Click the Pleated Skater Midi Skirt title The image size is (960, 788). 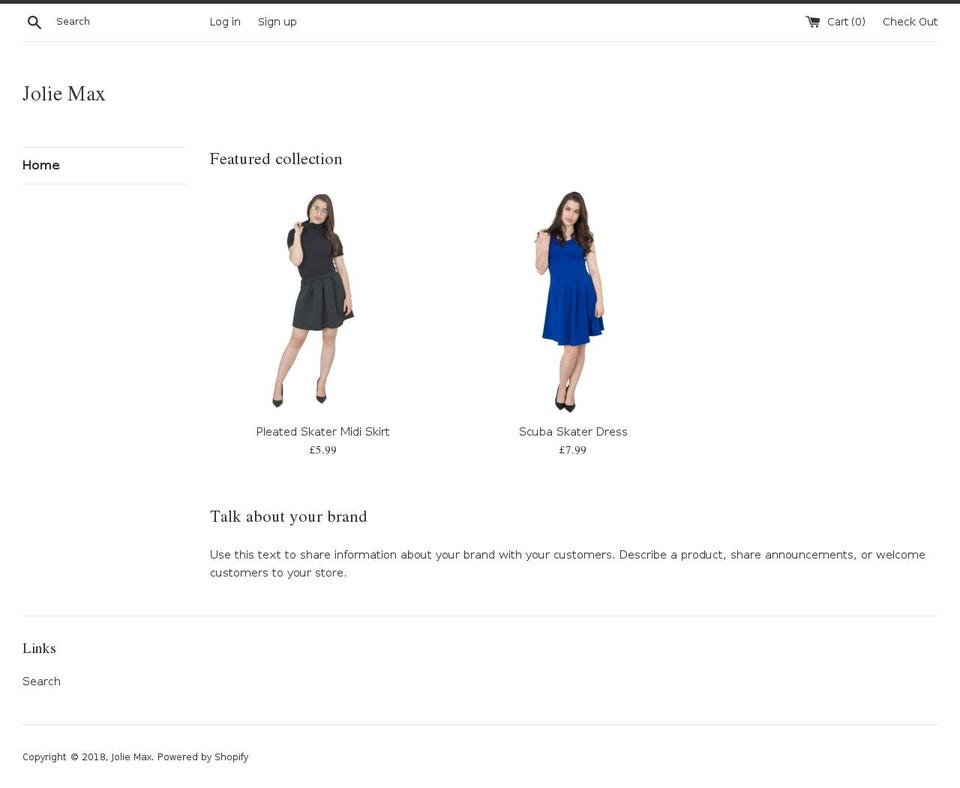(323, 432)
